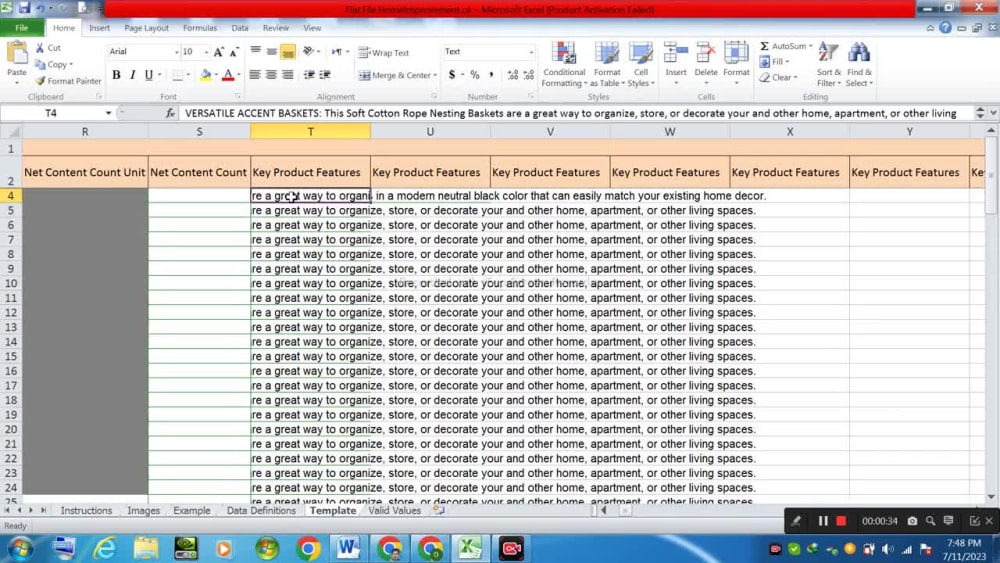
Task: Click the Middle Align icon
Action: coord(272,52)
